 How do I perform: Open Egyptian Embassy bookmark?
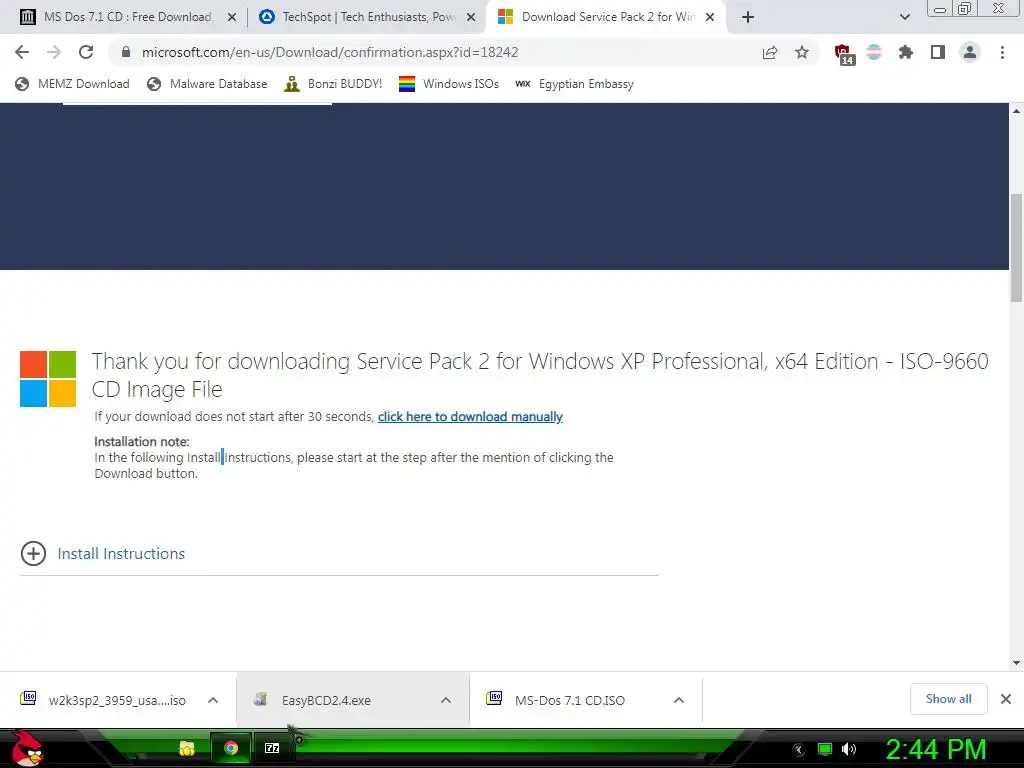574,84
